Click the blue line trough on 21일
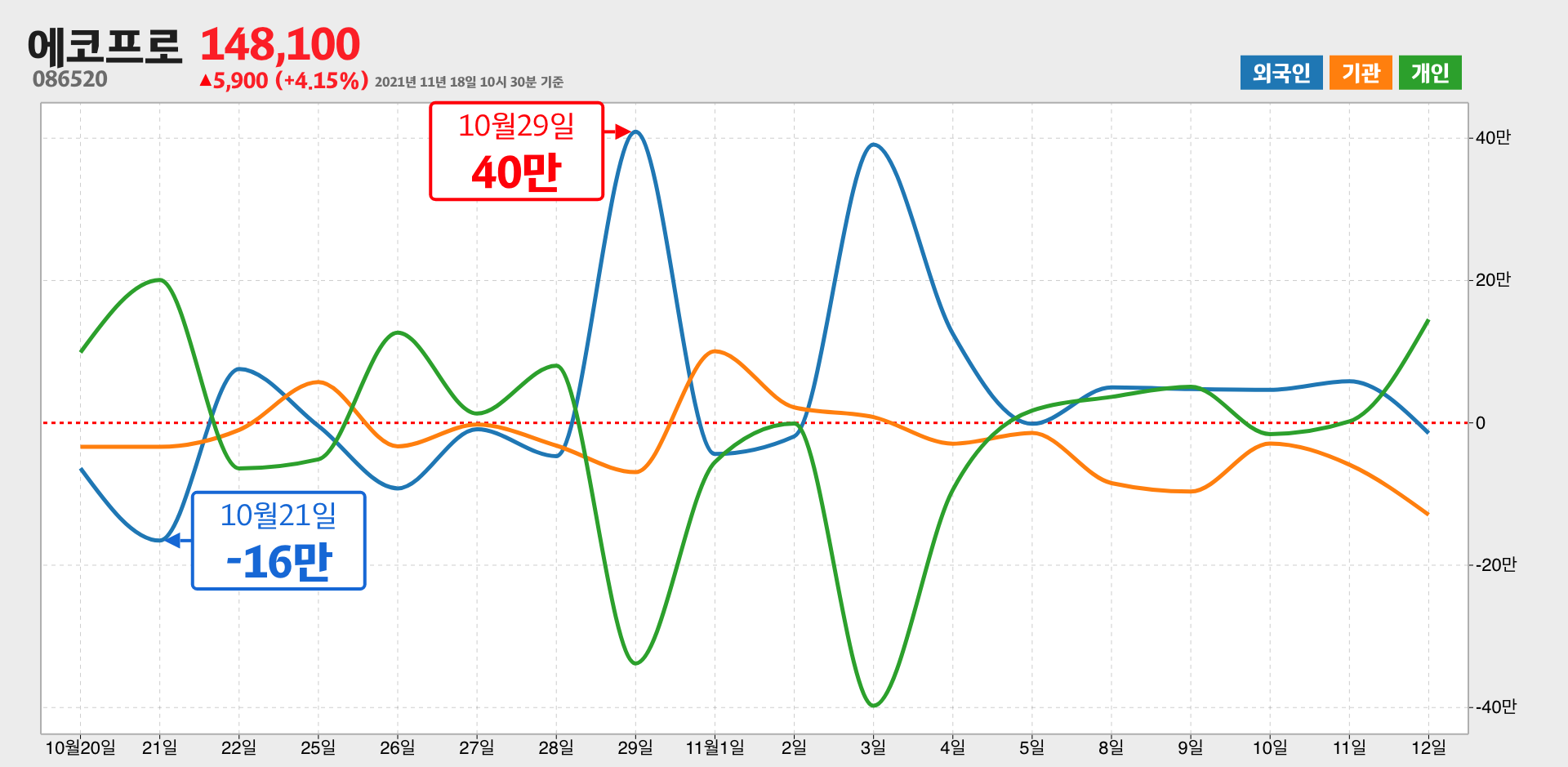The width and height of the screenshot is (1568, 767). click(159, 540)
